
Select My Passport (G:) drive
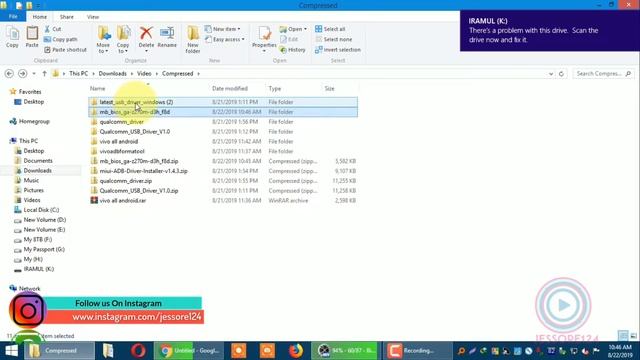click(x=44, y=249)
